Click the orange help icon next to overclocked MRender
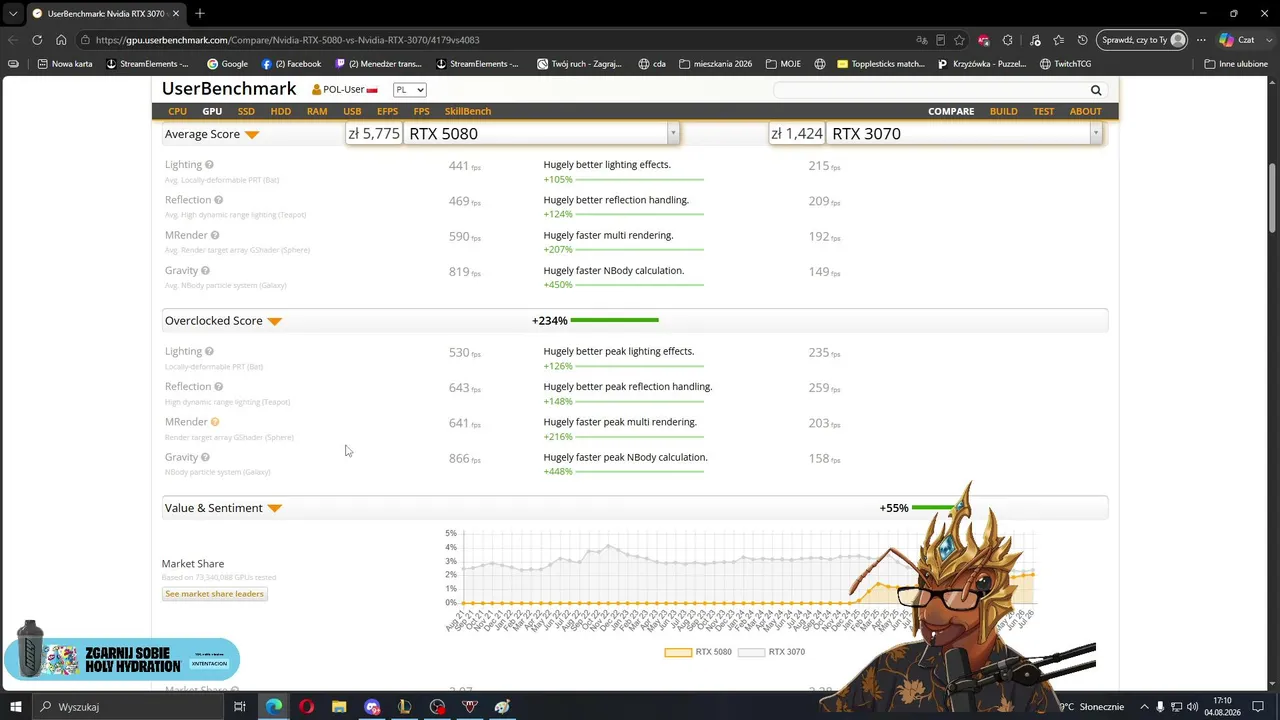The height and width of the screenshot is (720, 1280). point(215,422)
